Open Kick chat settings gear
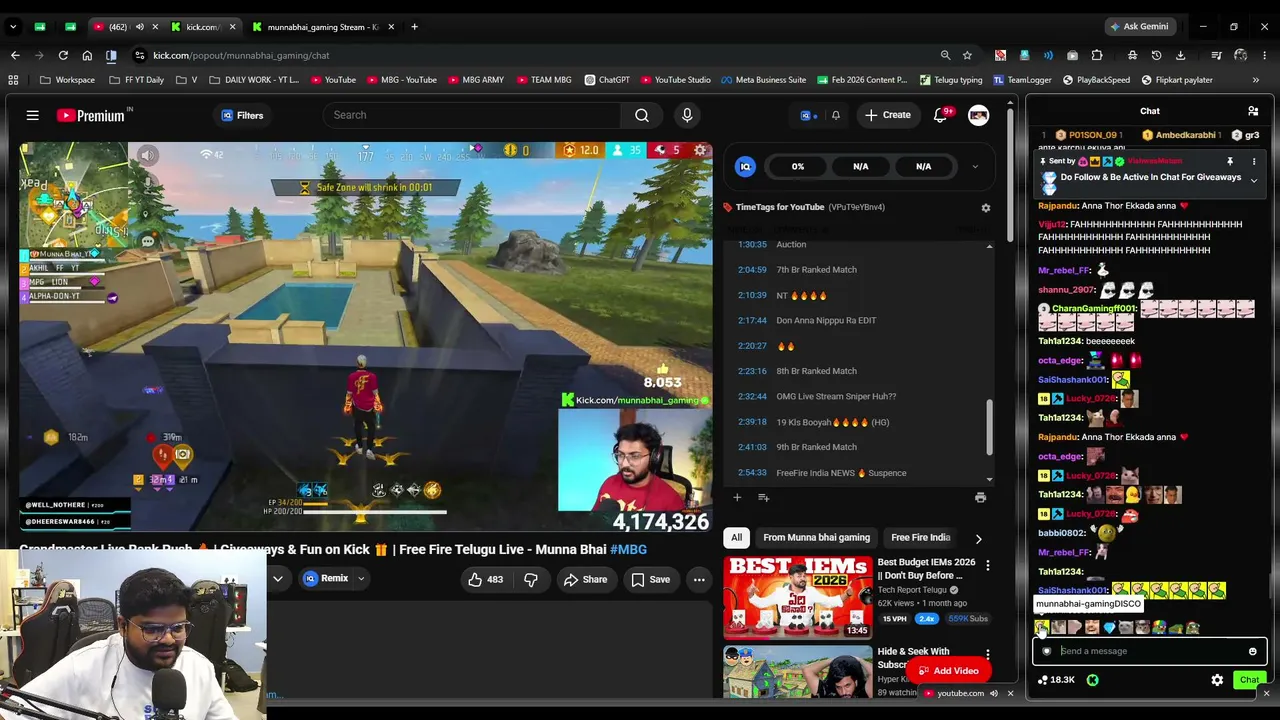 coord(1217,680)
